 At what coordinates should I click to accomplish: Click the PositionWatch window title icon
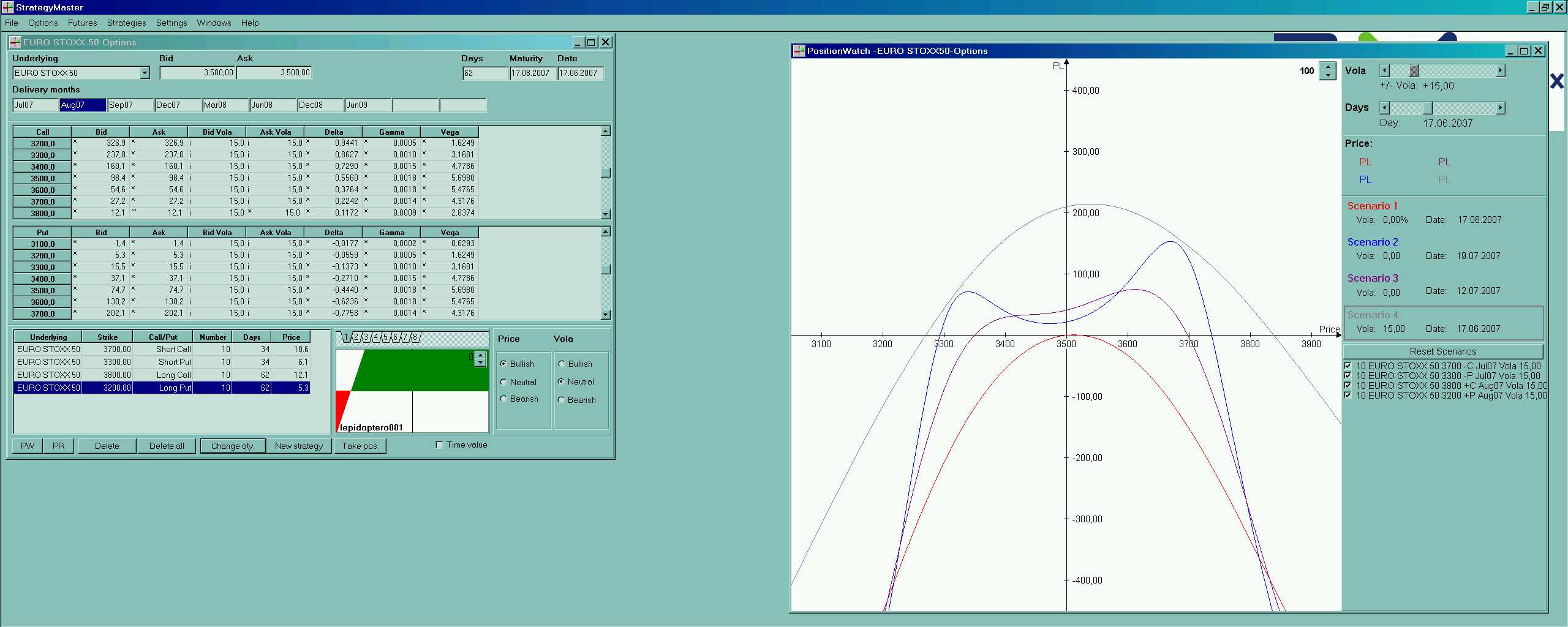pos(799,51)
